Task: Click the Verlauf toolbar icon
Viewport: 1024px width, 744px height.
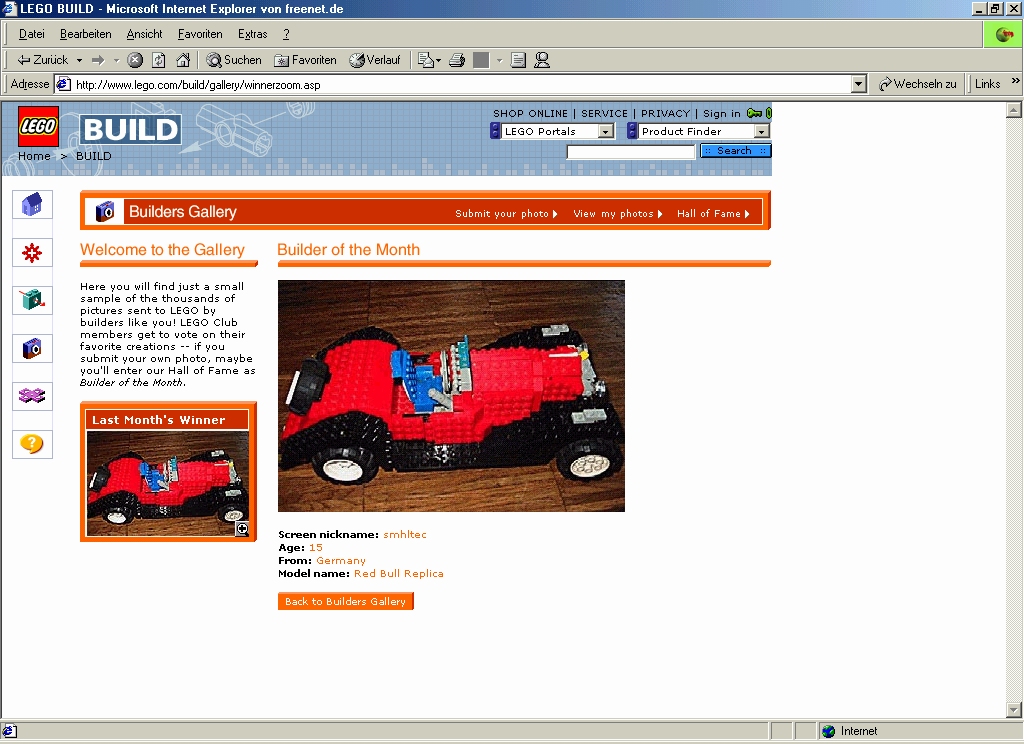Action: [x=376, y=60]
